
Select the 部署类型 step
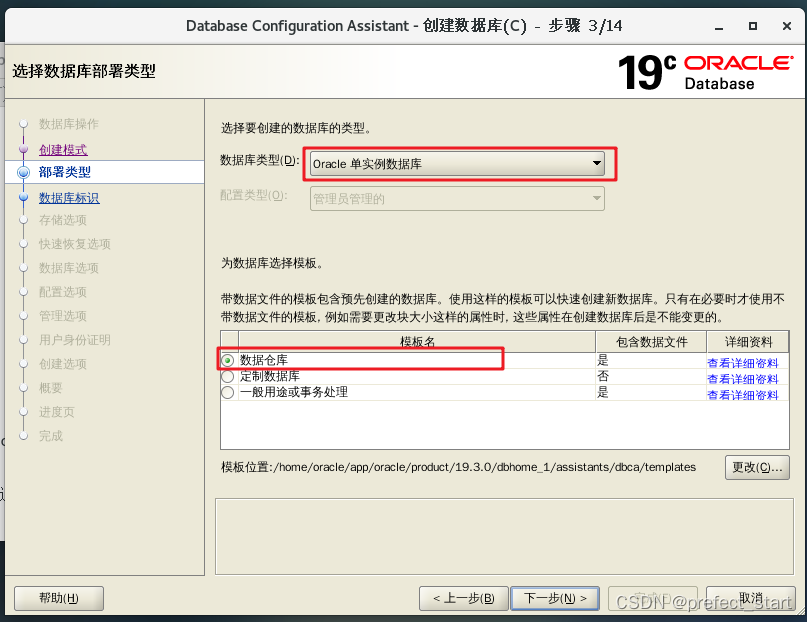coord(65,172)
